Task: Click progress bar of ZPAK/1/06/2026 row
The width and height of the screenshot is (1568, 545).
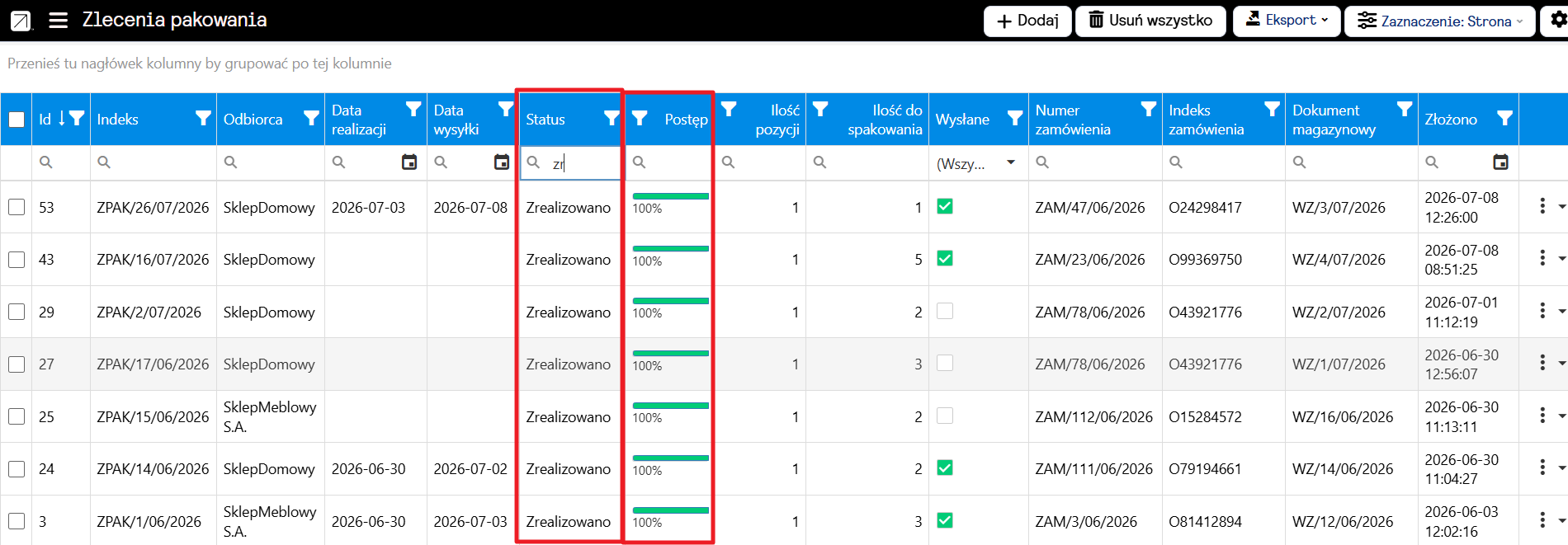Action: [x=670, y=510]
